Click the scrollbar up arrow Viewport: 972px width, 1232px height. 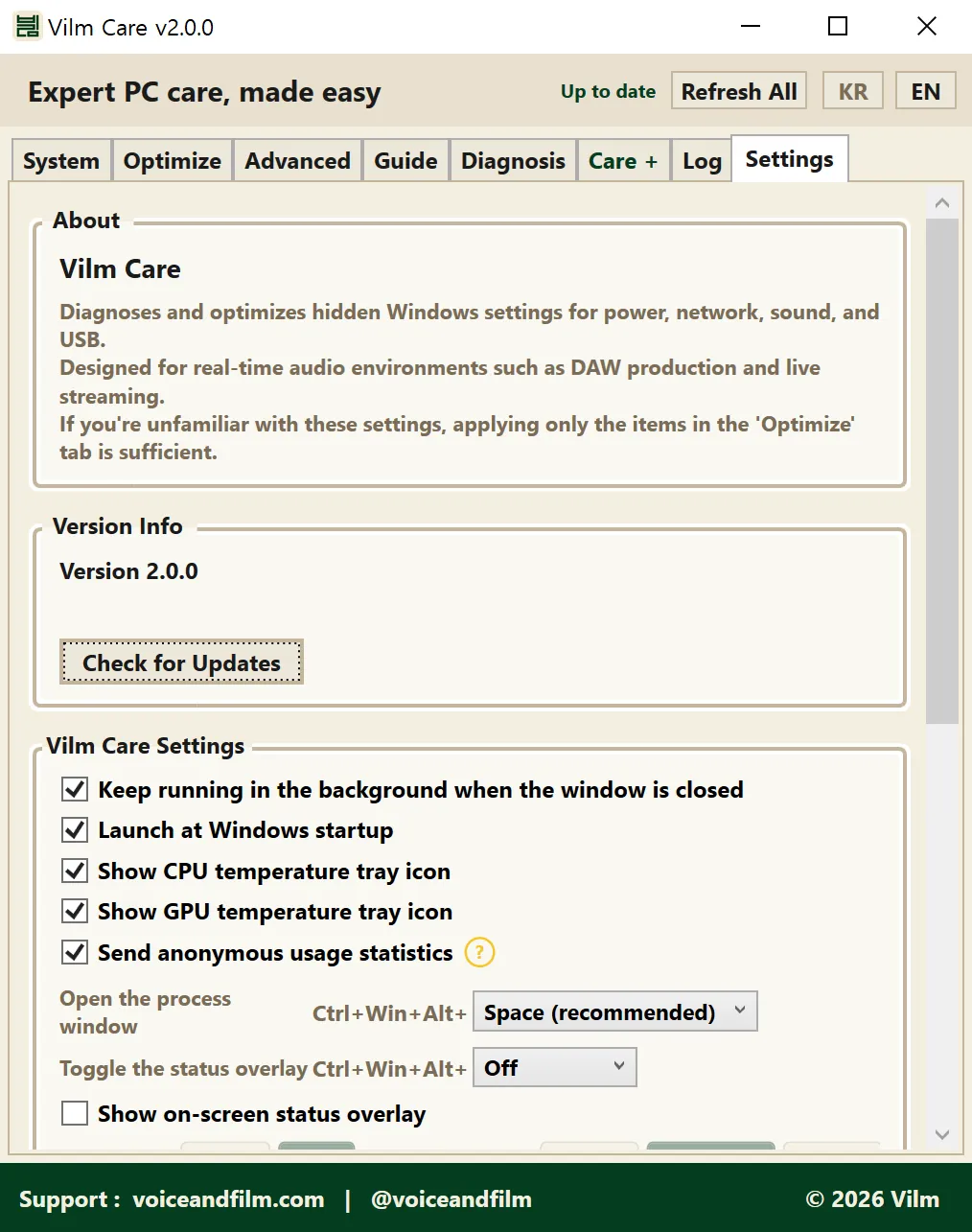tap(942, 202)
